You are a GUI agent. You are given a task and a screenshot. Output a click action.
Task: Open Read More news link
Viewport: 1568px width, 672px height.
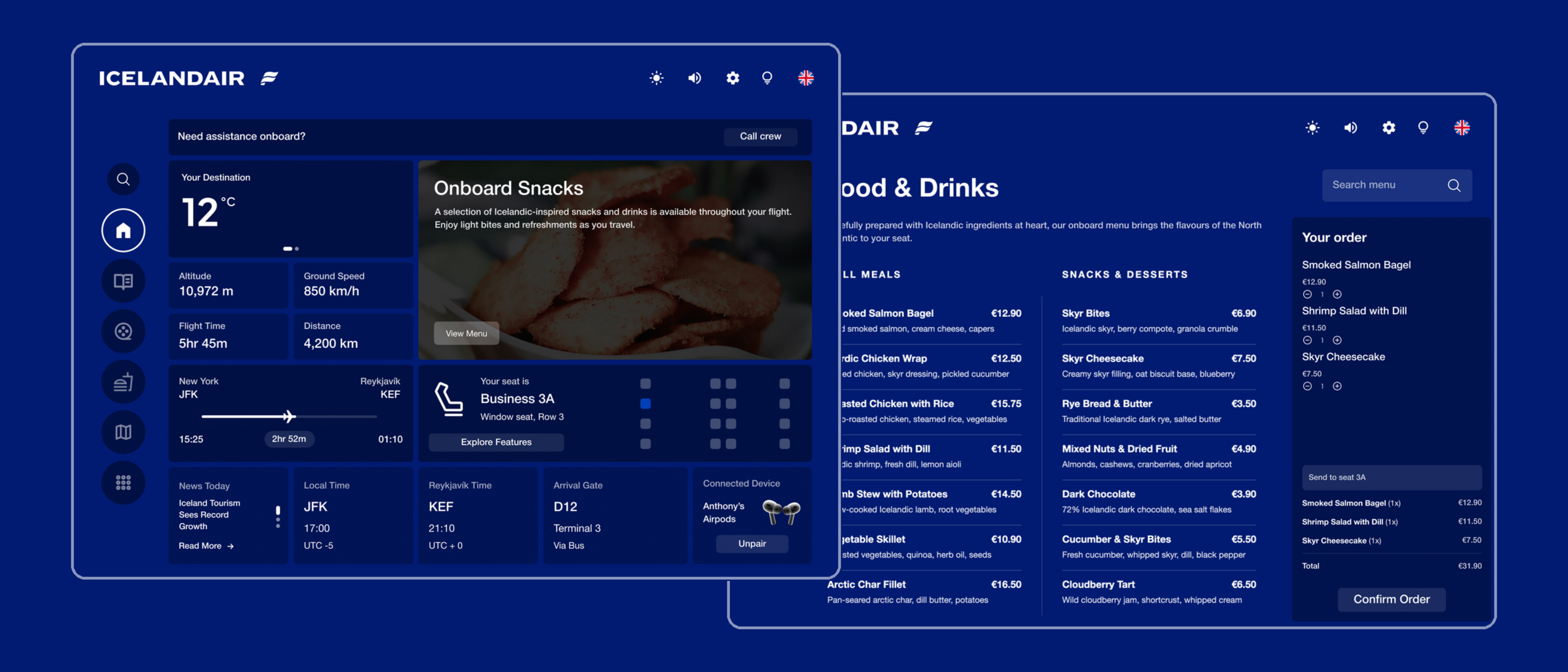point(206,546)
